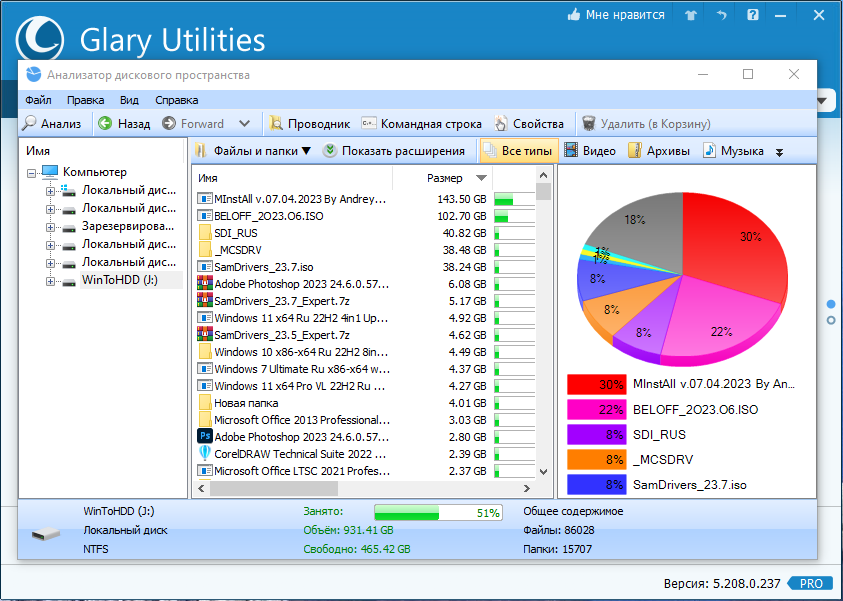The width and height of the screenshot is (843, 601).
Task: Open the Справка menu
Action: tap(176, 100)
